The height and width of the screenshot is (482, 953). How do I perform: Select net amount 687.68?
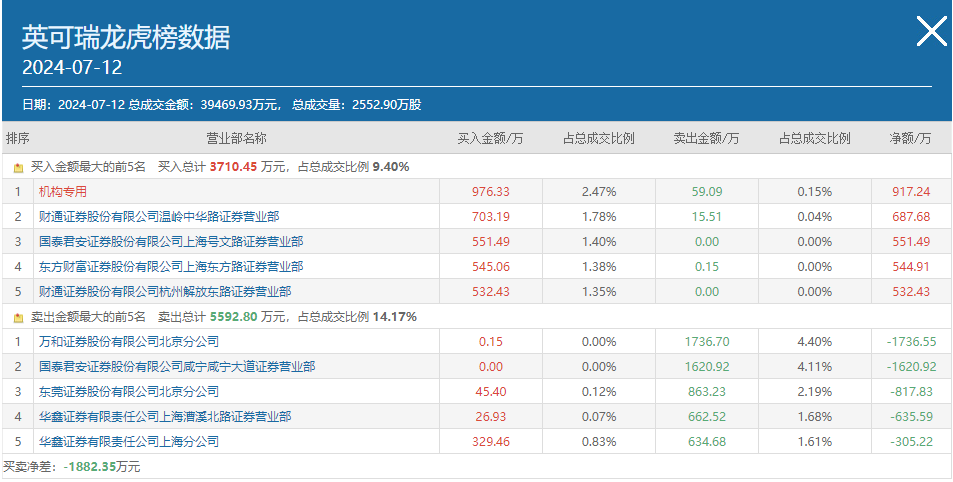[x=911, y=216]
